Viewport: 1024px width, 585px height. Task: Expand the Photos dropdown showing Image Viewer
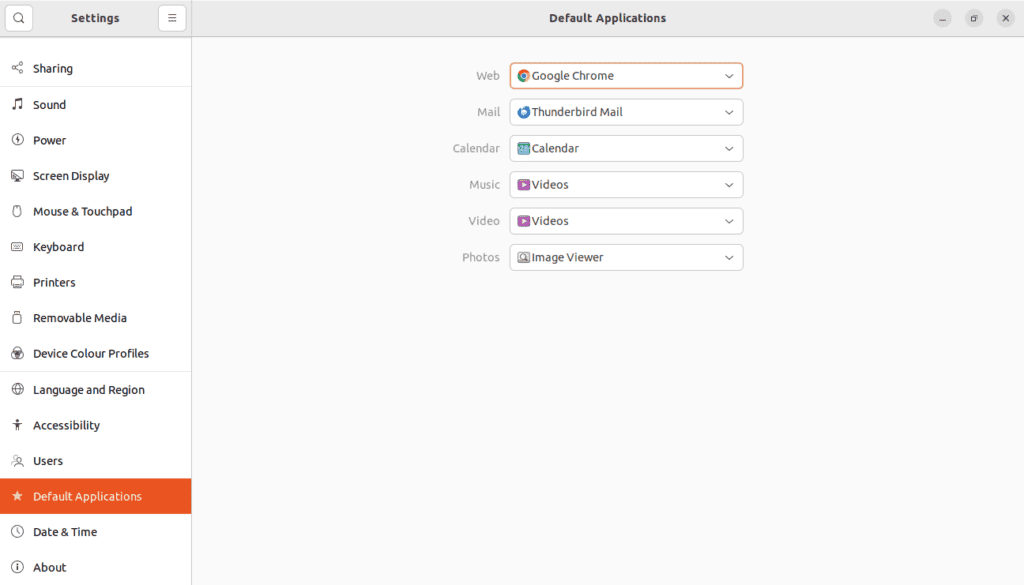[x=625, y=257]
